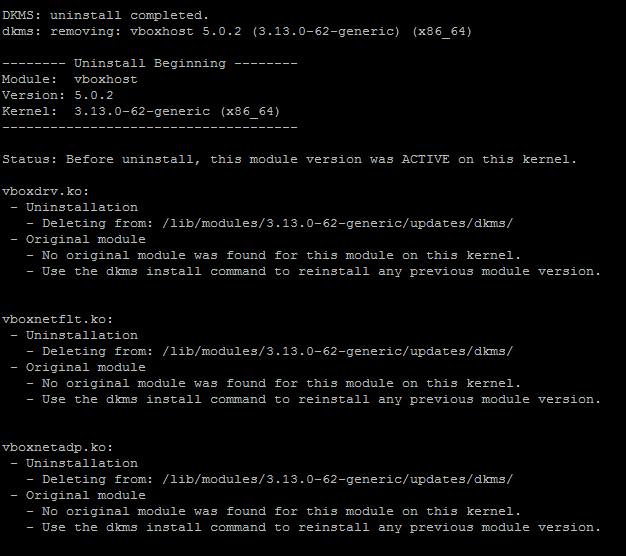626x556 pixels.
Task: Click the dashed separator line below Kernel
Action: click(149, 127)
